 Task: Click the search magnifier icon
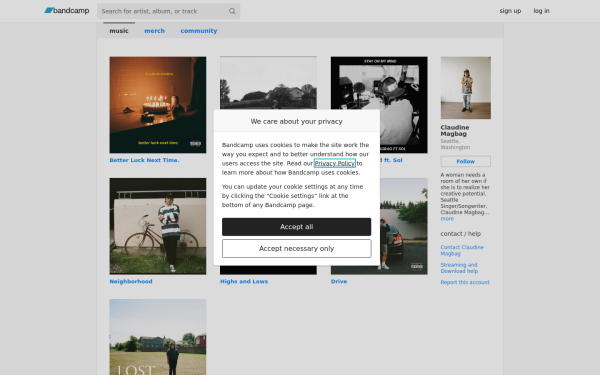[232, 11]
